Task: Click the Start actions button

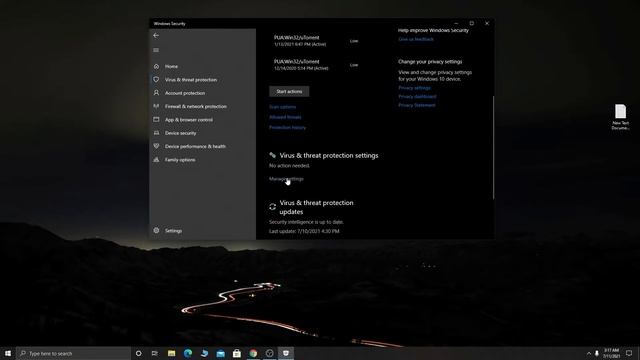Action: [289, 91]
